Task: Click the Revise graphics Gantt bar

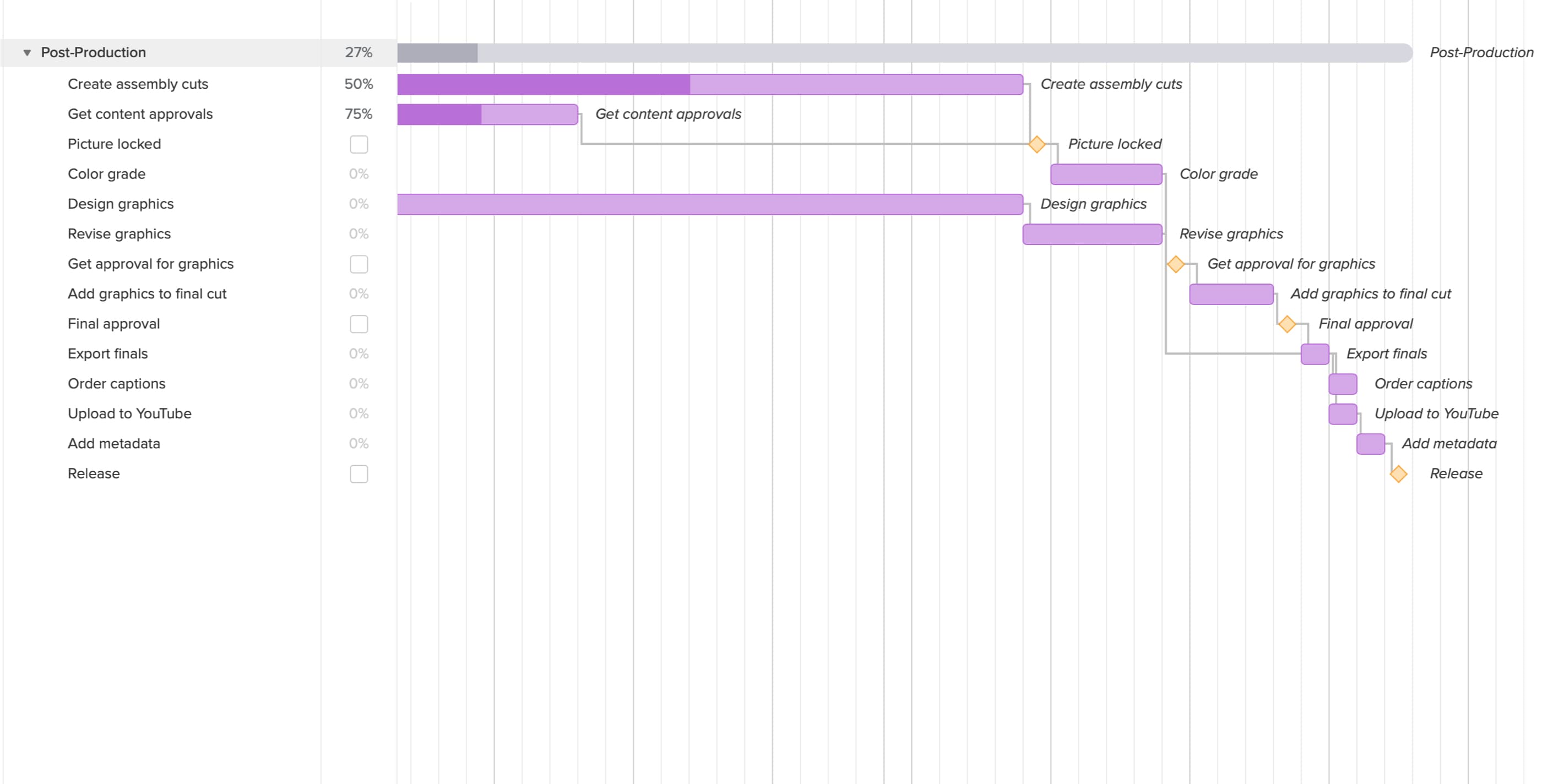Action: tap(1092, 234)
